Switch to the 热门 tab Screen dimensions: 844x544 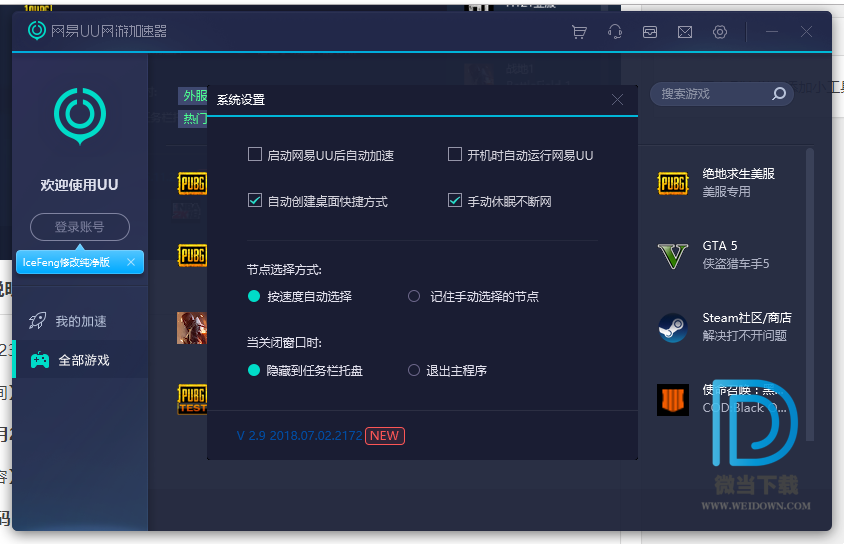tap(193, 118)
